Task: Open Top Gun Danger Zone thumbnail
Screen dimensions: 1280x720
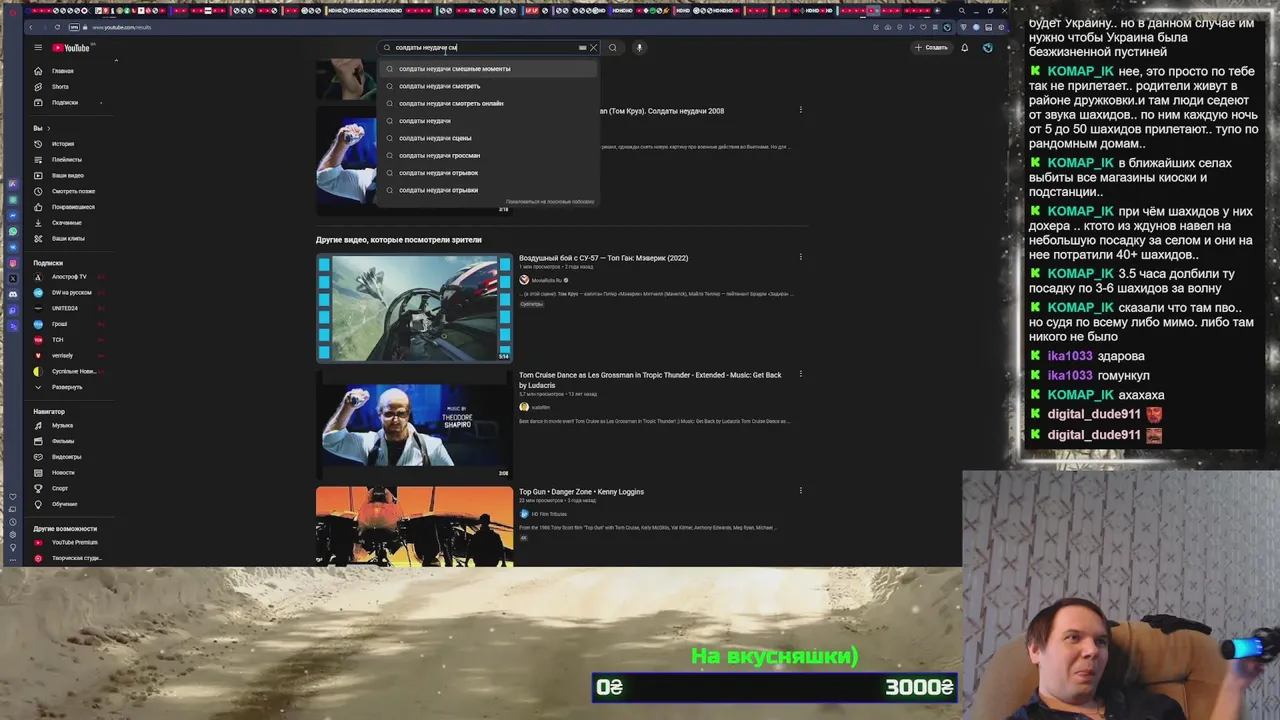Action: pyautogui.click(x=414, y=527)
